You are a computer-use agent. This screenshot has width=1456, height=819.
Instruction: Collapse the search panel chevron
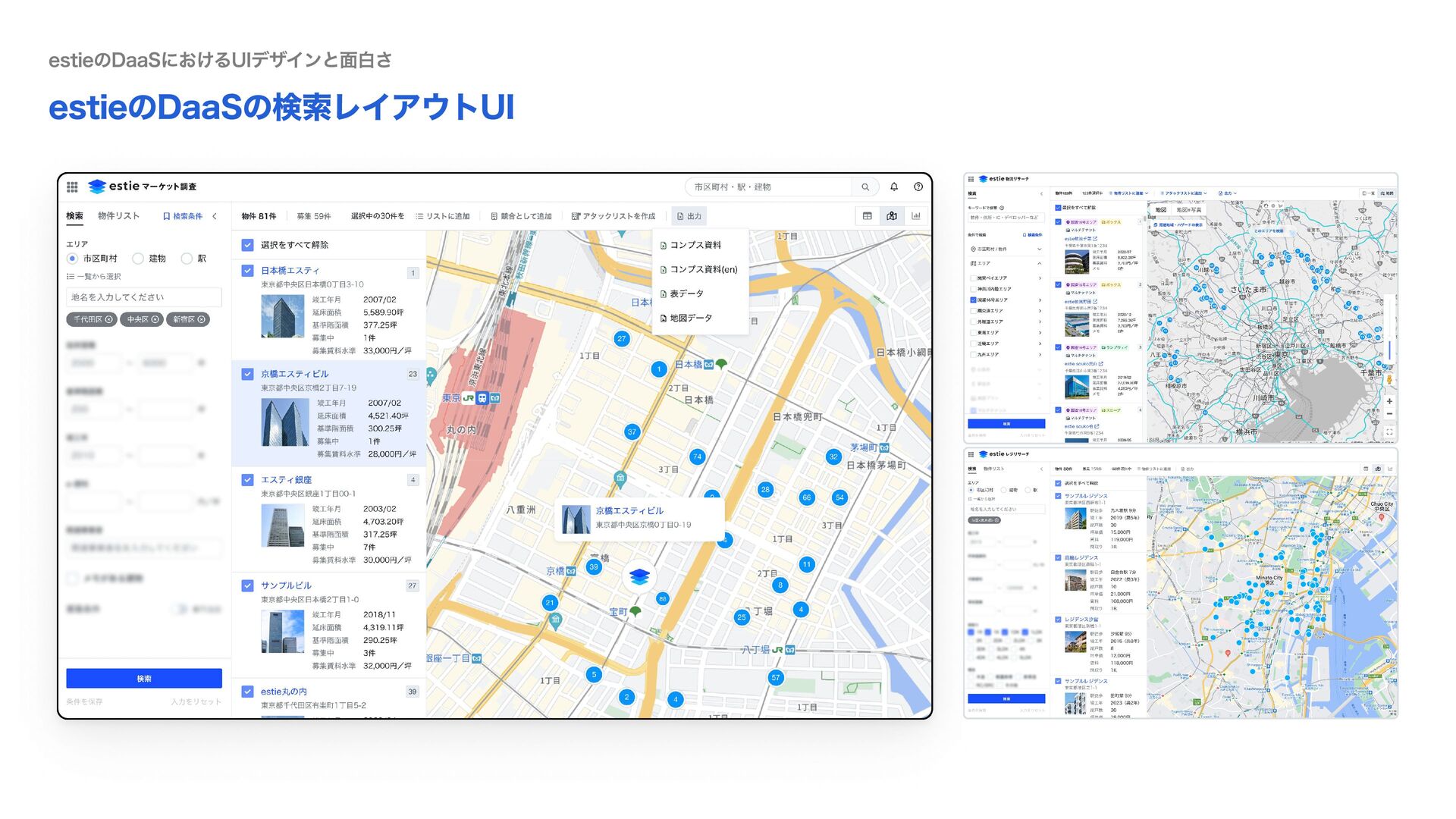point(215,216)
